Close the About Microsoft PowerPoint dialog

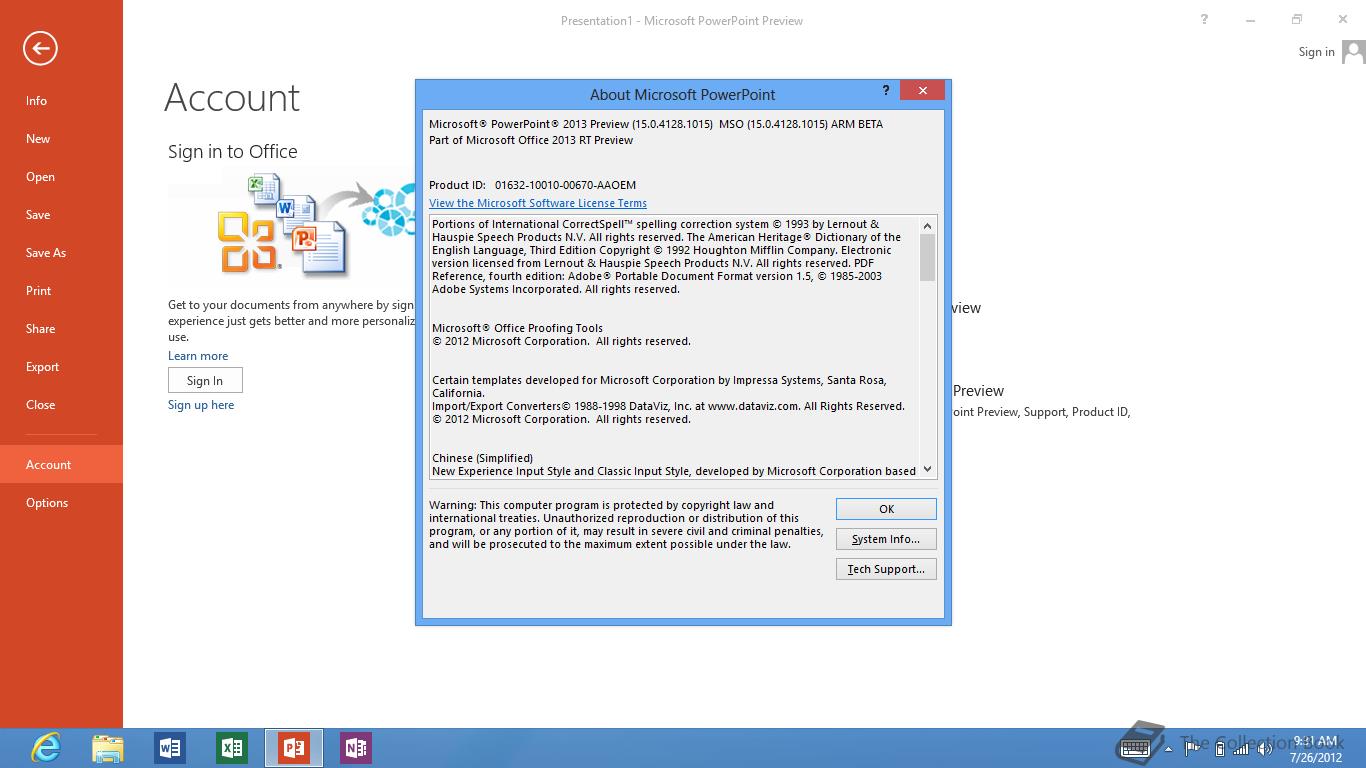tap(922, 91)
